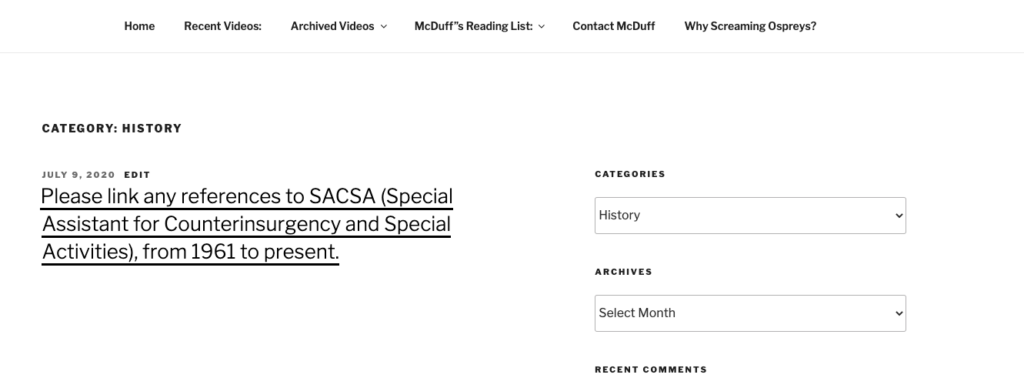Click the arrow of the History select box
Image resolution: width=1024 pixels, height=388 pixels.
point(899,216)
